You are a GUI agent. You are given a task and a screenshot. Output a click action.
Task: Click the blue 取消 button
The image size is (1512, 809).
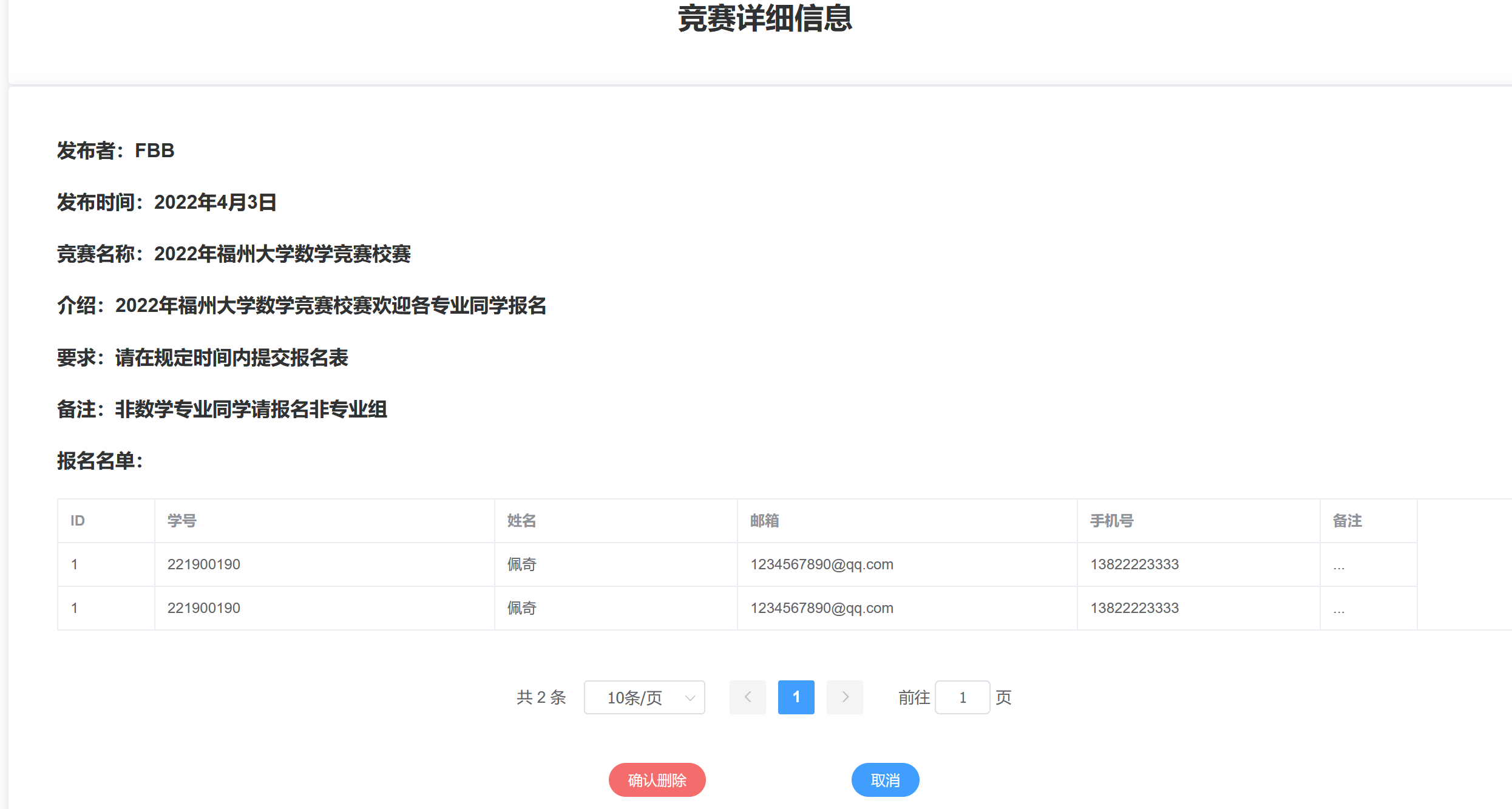pyautogui.click(x=884, y=780)
